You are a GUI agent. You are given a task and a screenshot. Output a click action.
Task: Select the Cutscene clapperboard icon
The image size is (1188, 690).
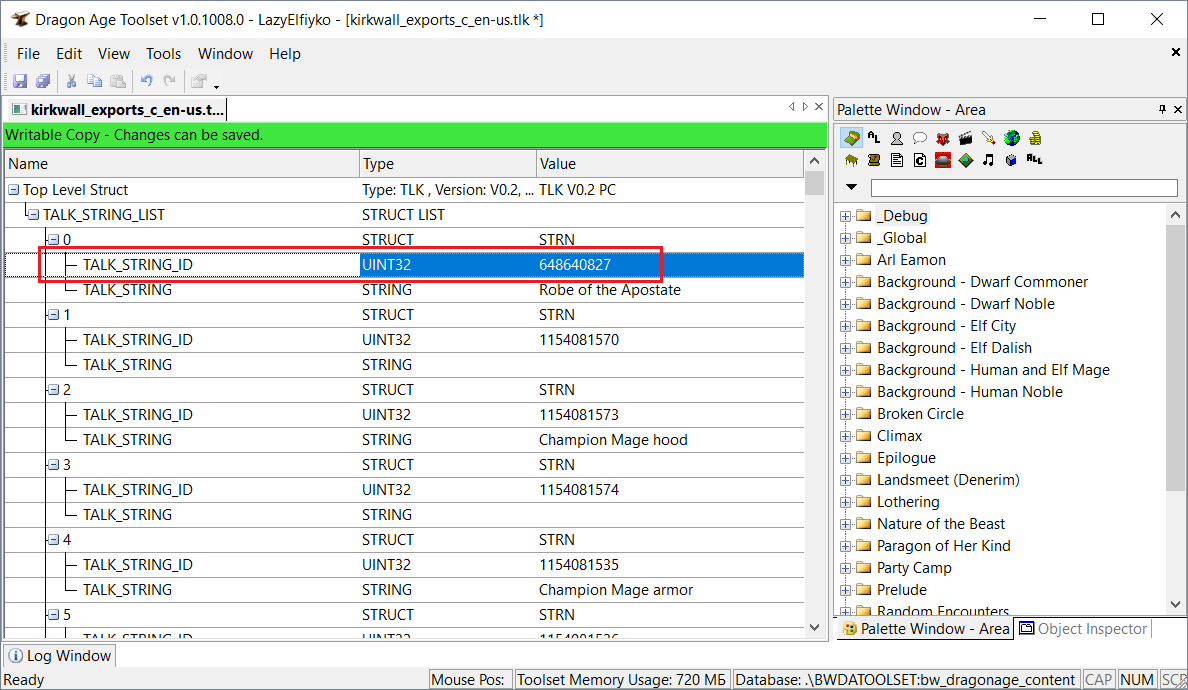tap(965, 138)
